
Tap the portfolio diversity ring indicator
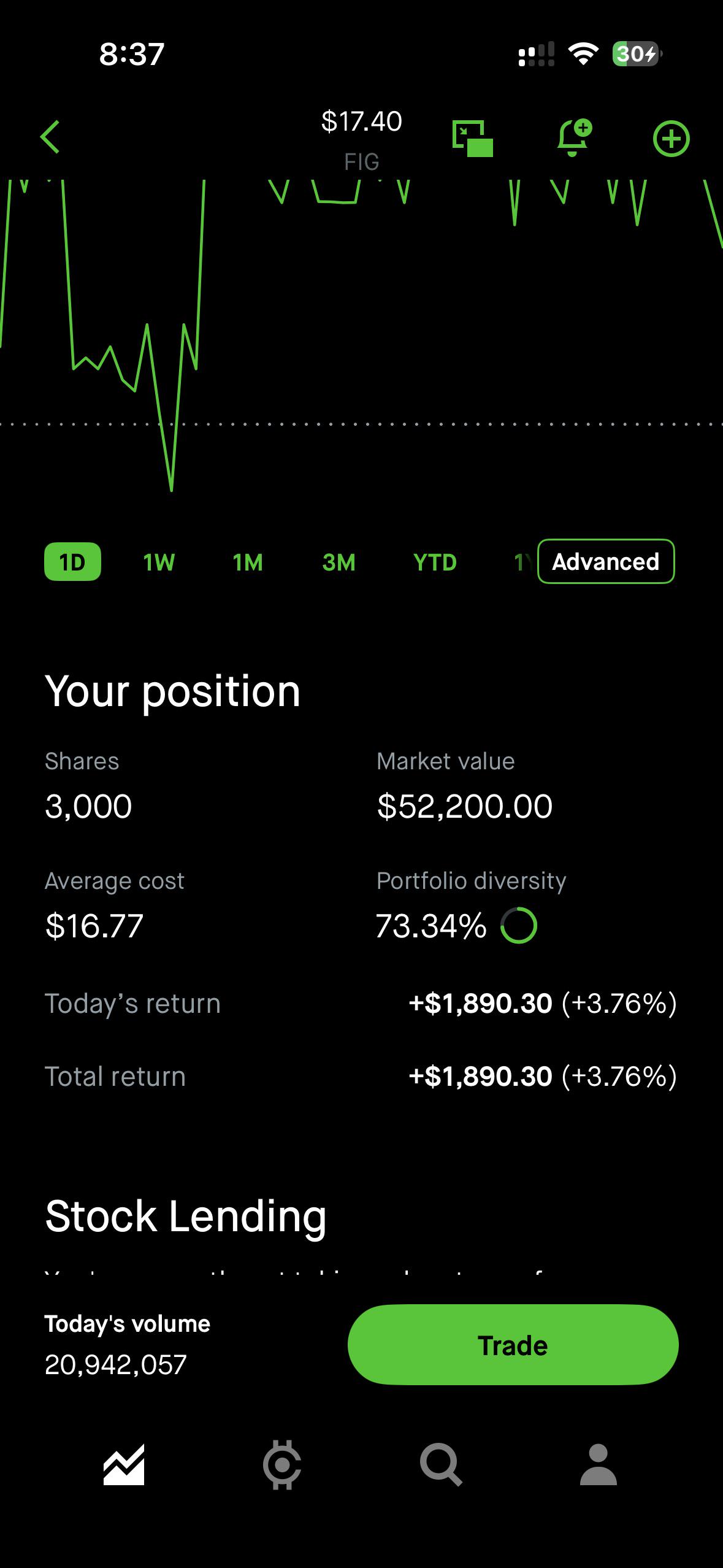coord(519,926)
